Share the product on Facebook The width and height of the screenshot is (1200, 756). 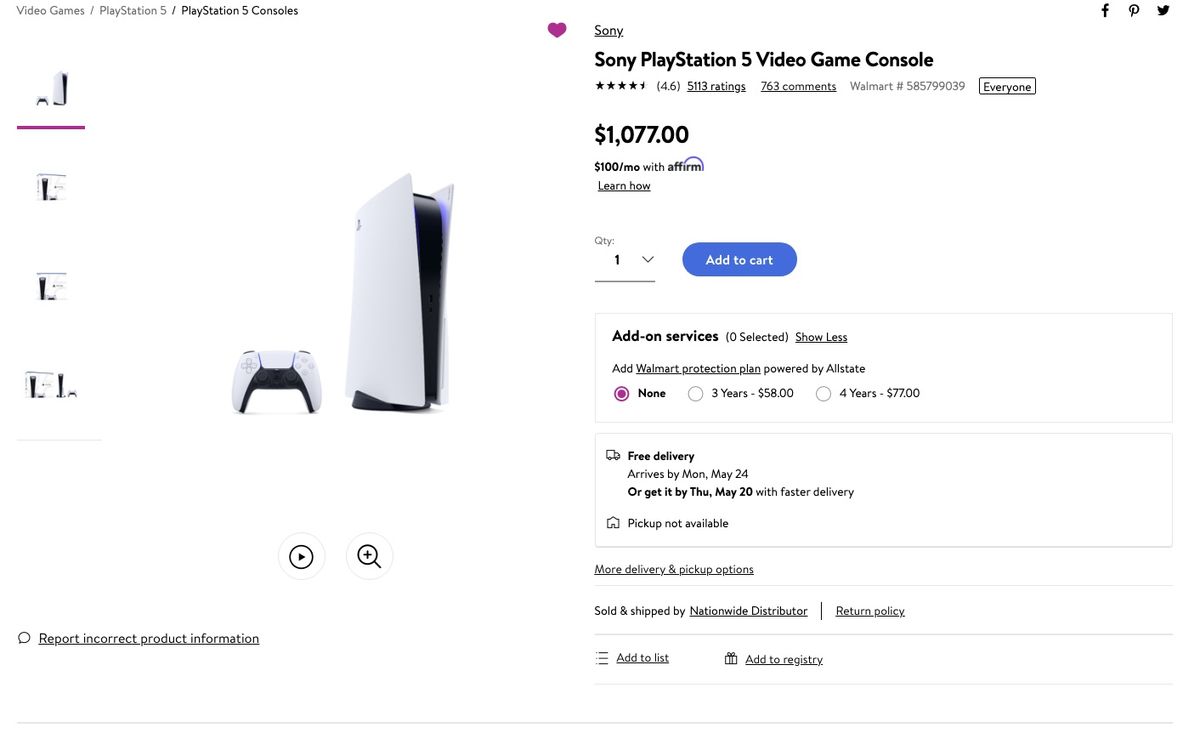(1104, 10)
